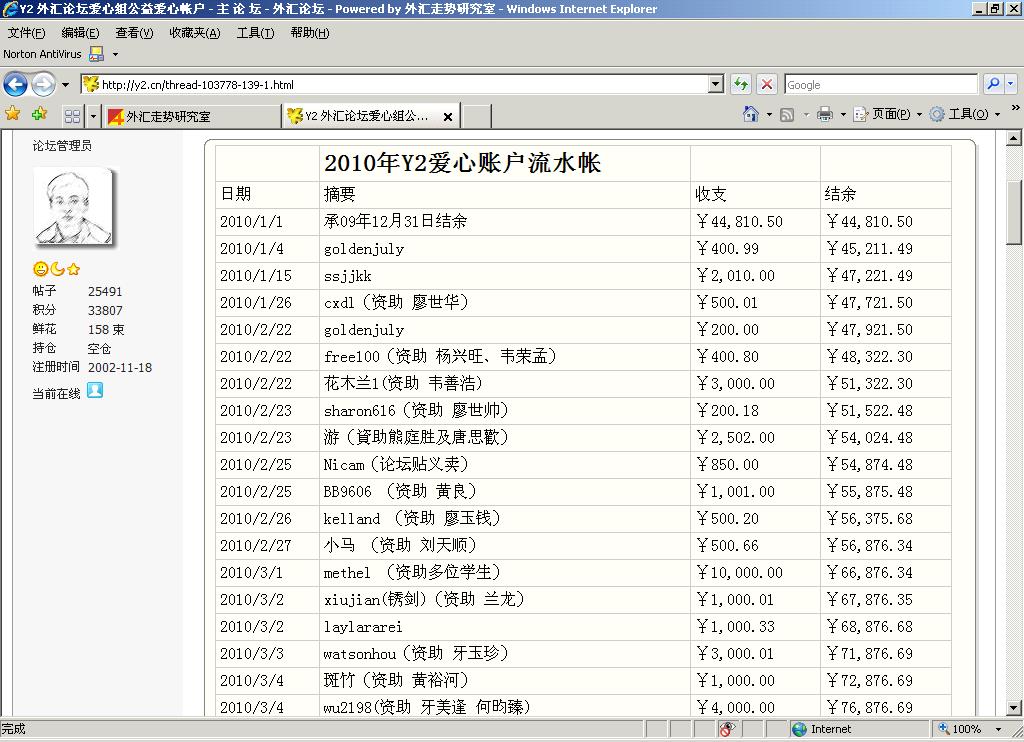This screenshot has height=742, width=1024.
Task: Click the 注册时间 2002-11-18 value
Action: 120,368
